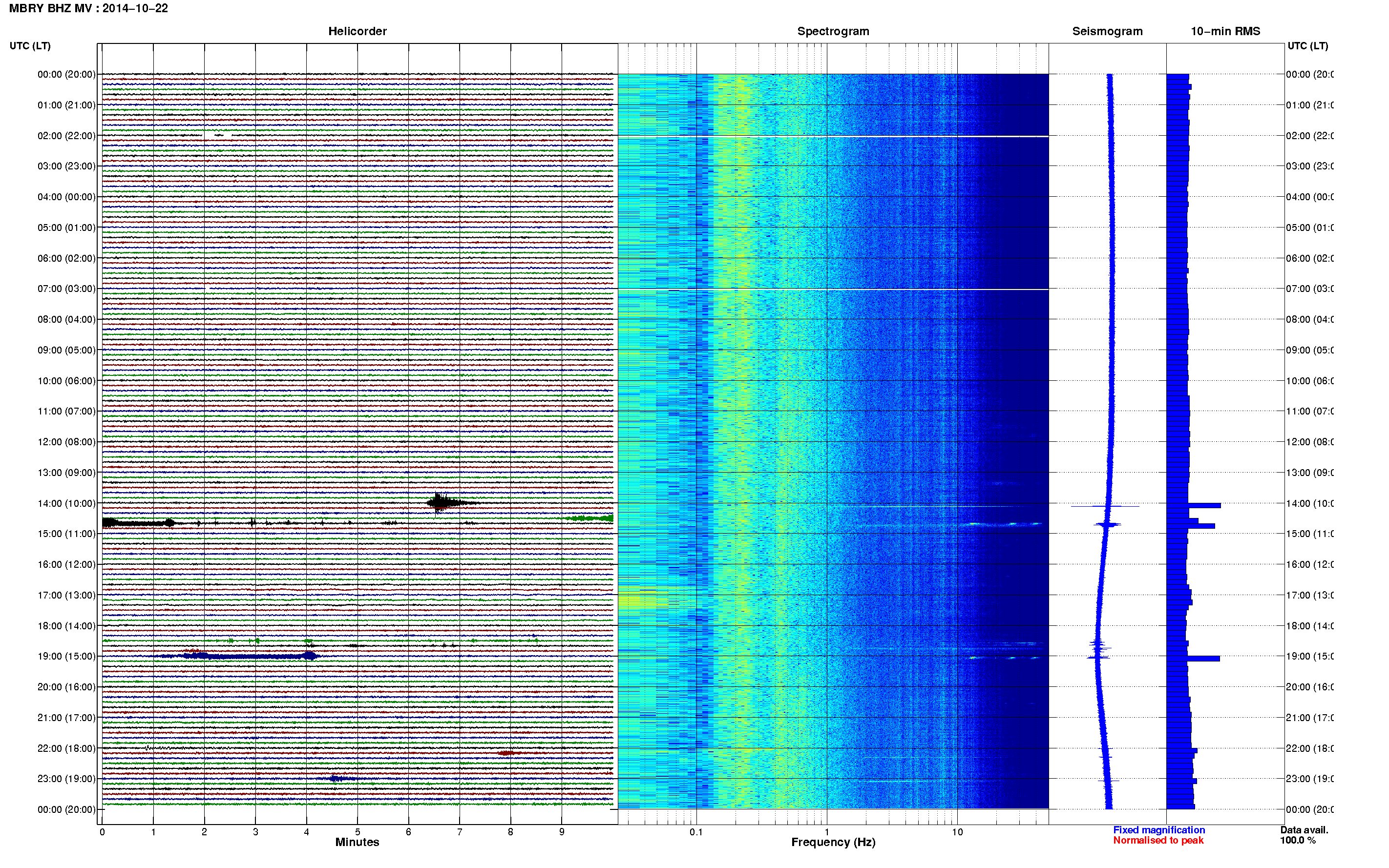Click the red 'Normalised to peak' legend text
This screenshot has width=1389, height=868.
[x=1158, y=841]
